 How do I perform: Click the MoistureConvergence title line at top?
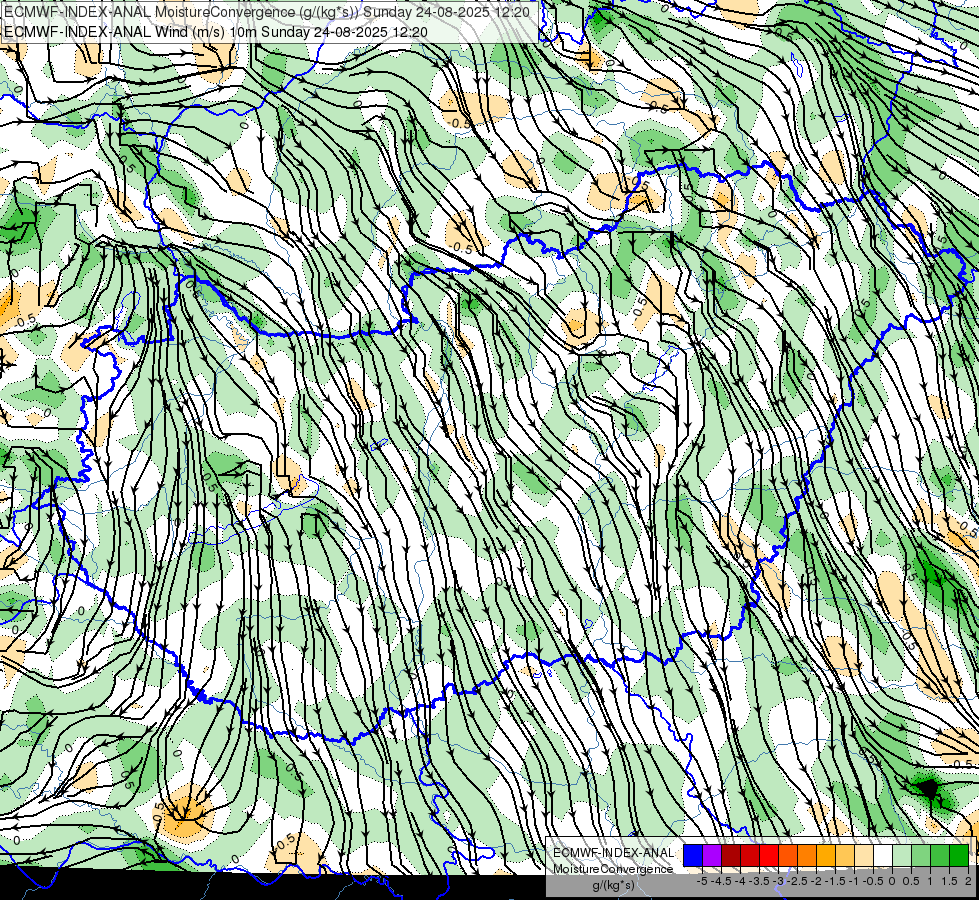pos(267,12)
